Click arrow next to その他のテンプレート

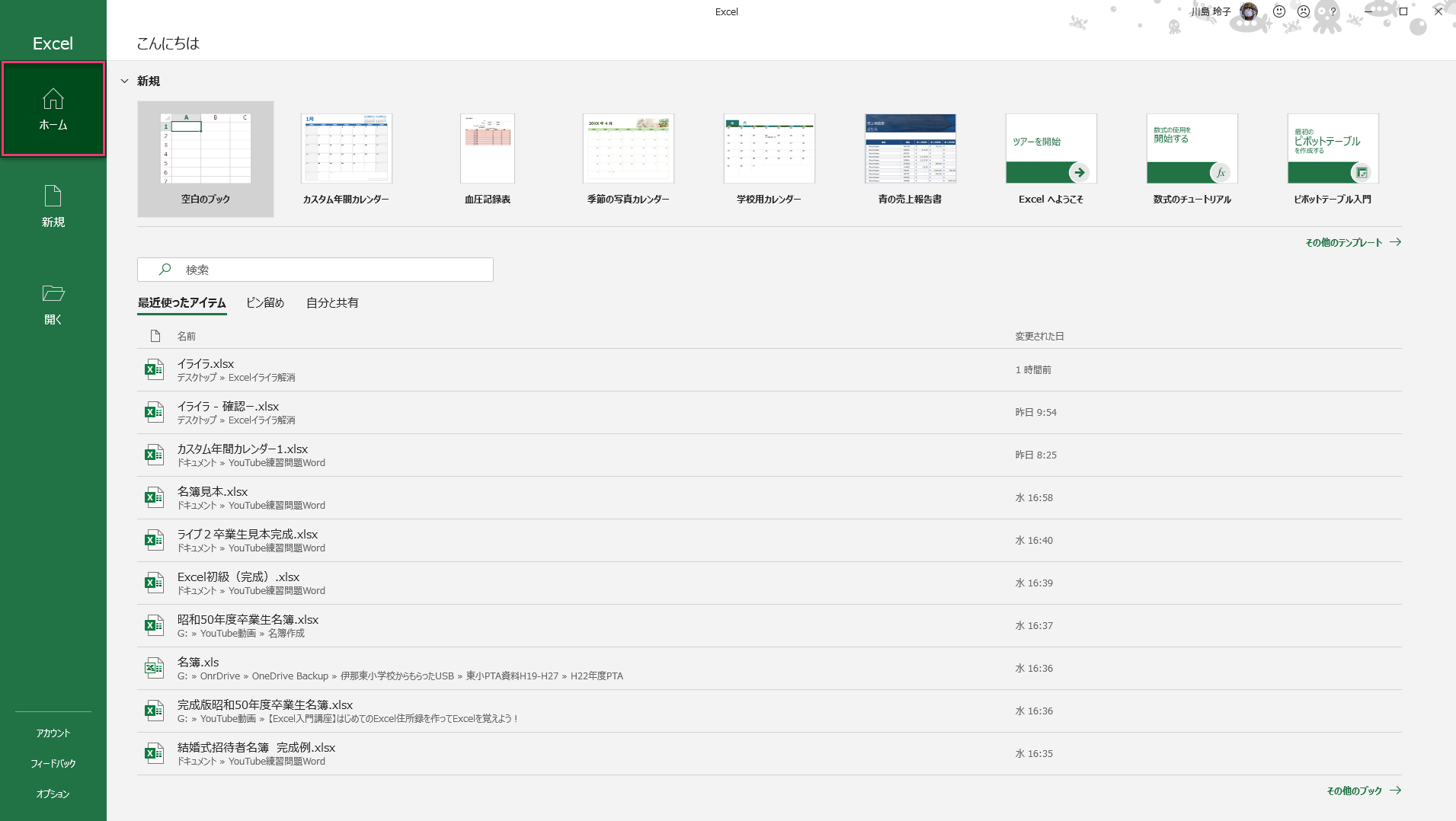[1395, 242]
